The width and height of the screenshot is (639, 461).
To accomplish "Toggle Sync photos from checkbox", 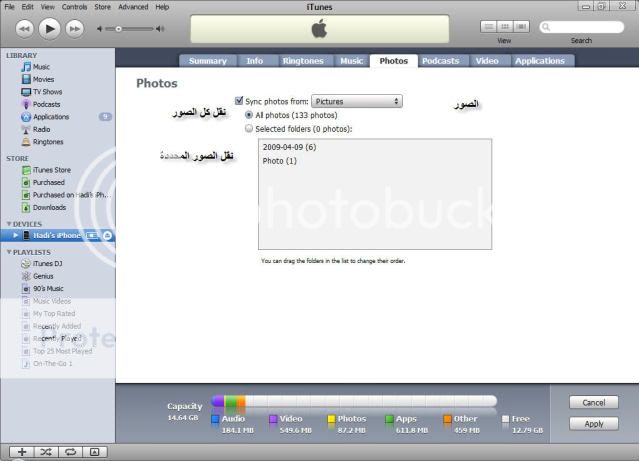I will pos(239,101).
